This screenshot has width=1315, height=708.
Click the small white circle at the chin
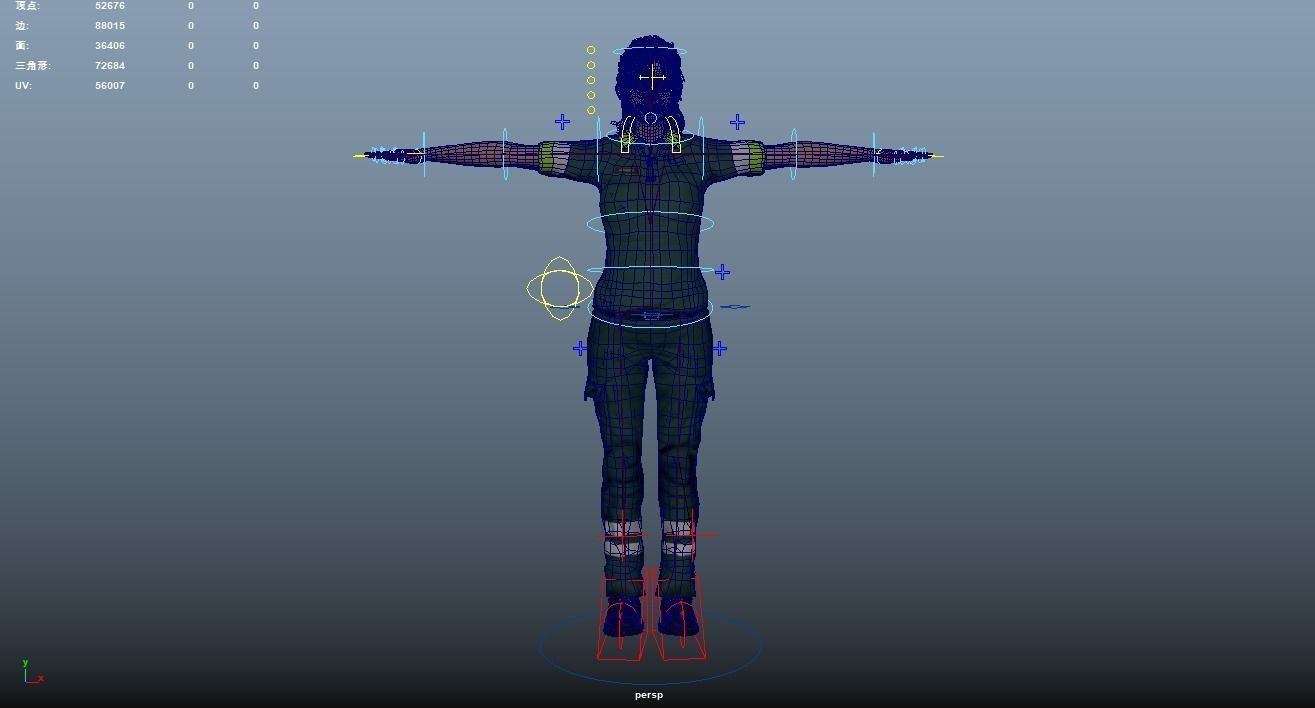point(651,119)
